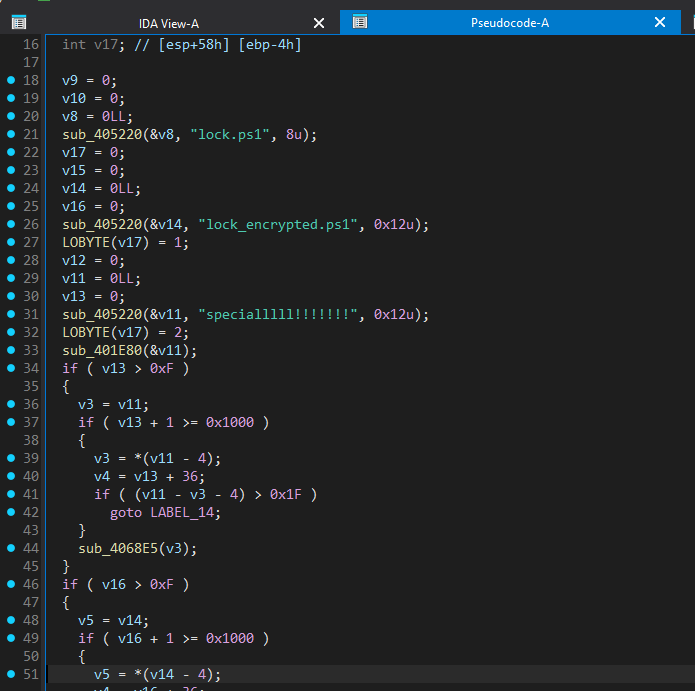
Task: Click 0x1000 constant on line 49
Action: point(230,638)
